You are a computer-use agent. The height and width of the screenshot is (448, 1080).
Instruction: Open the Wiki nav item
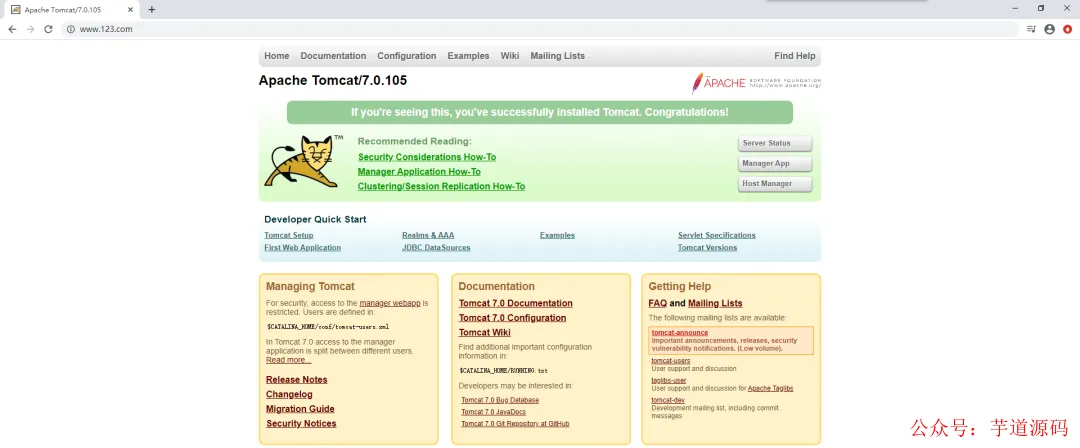(x=510, y=56)
